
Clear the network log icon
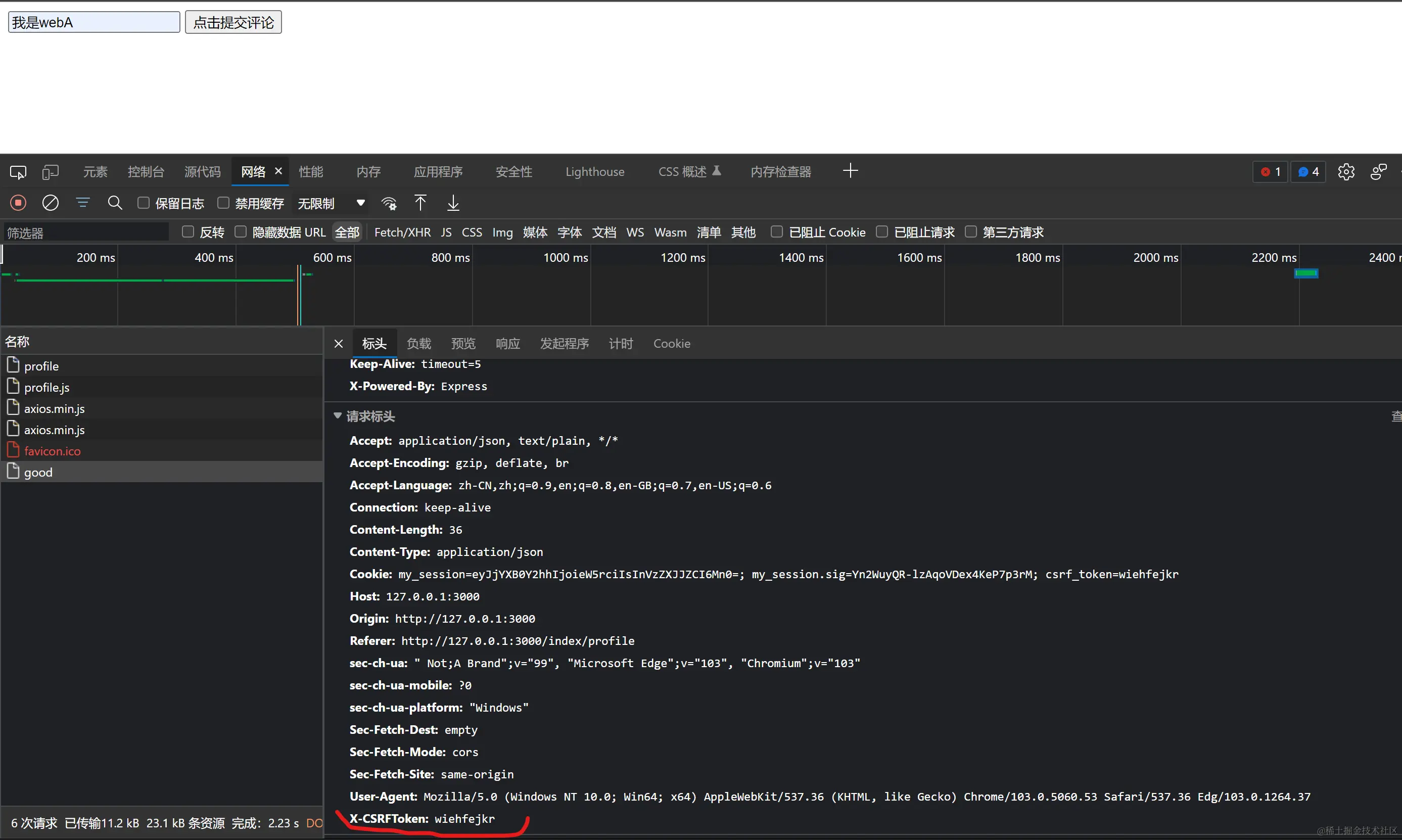tap(51, 203)
